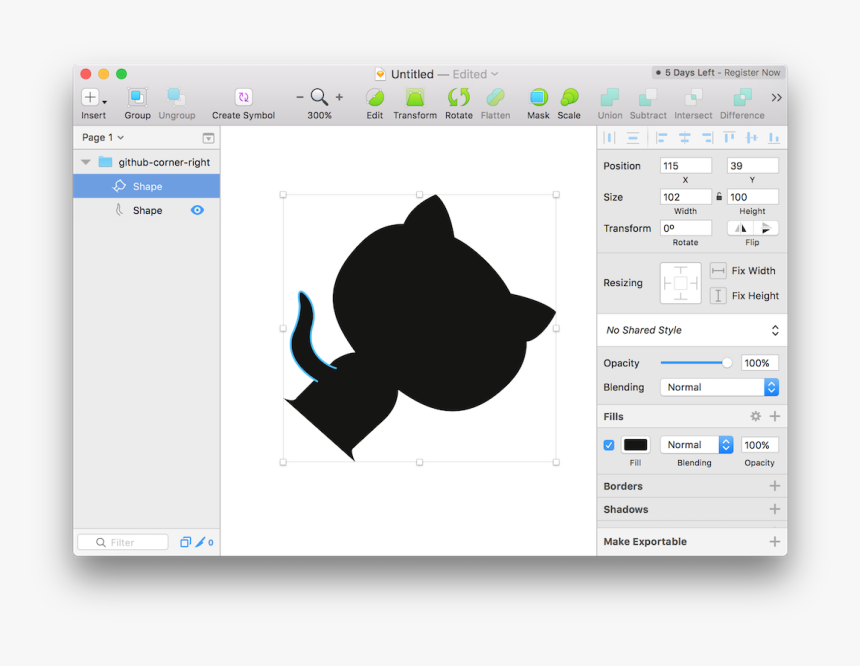This screenshot has height=666, width=860.
Task: Align left edges
Action: pos(661,138)
